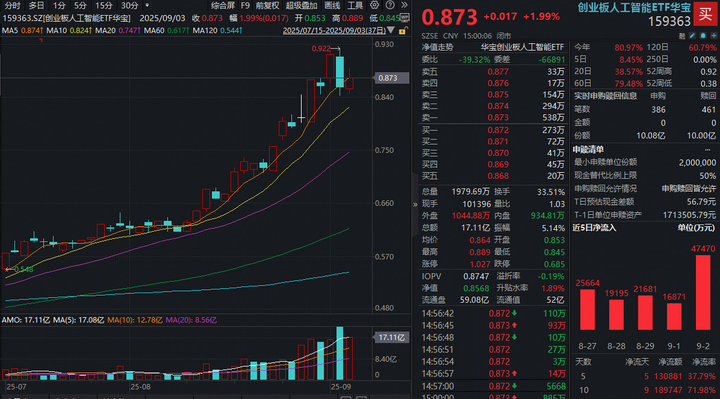Click the 华宝创业板人工智能ETF link
This screenshot has height=399, width=720.
tap(522, 47)
